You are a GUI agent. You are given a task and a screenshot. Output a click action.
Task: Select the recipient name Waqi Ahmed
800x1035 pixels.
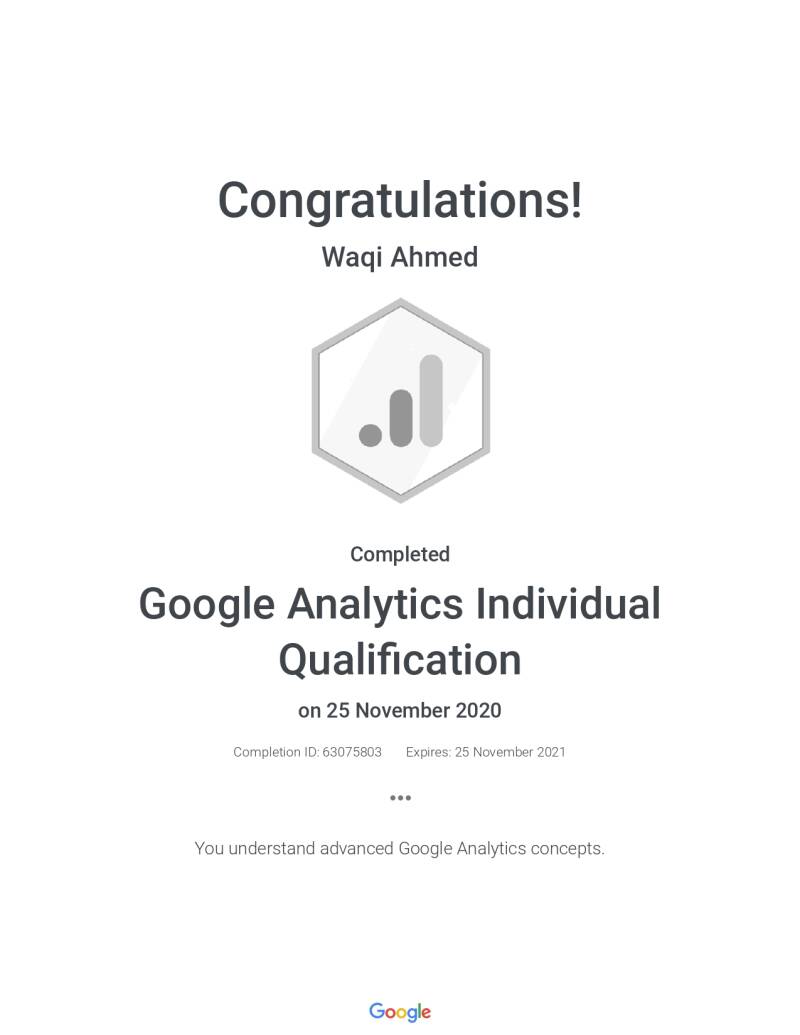pos(400,257)
